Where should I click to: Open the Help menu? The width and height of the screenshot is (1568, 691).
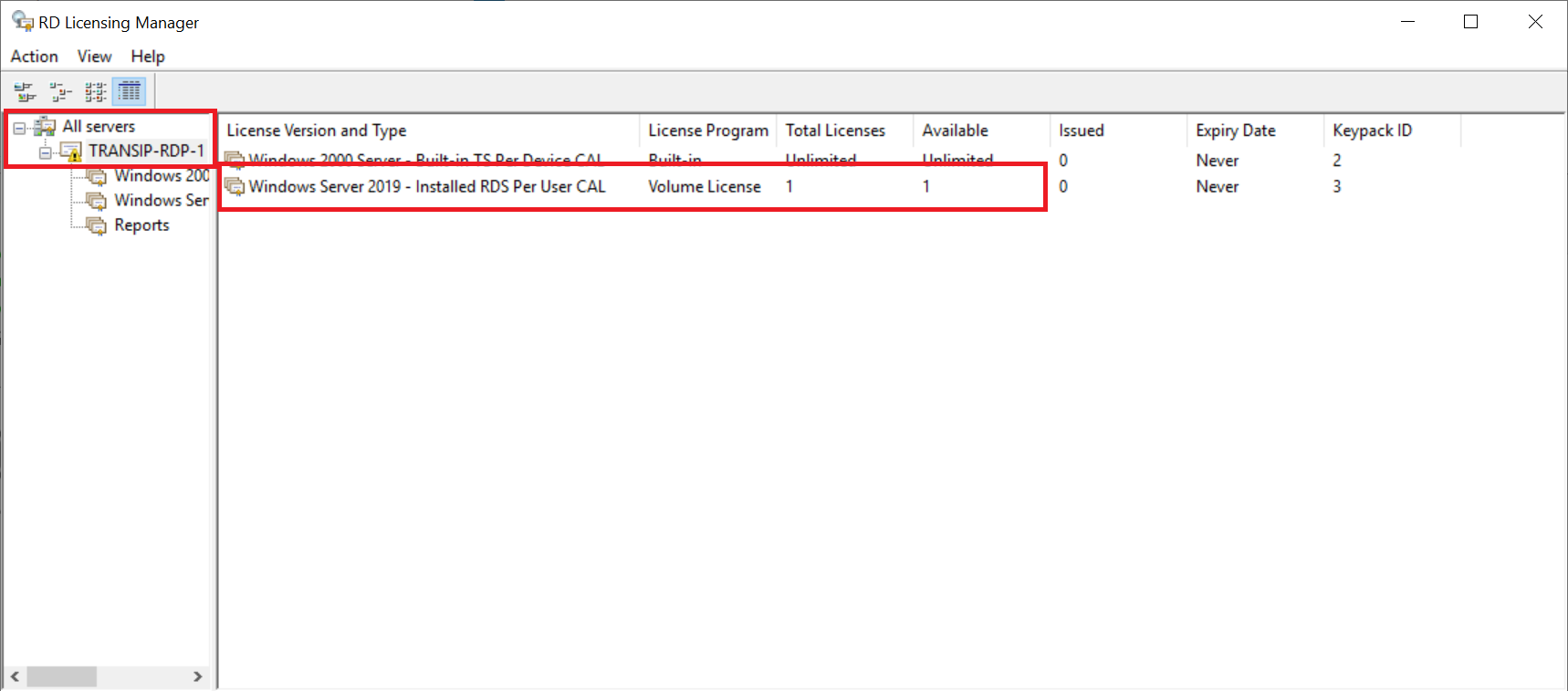148,57
